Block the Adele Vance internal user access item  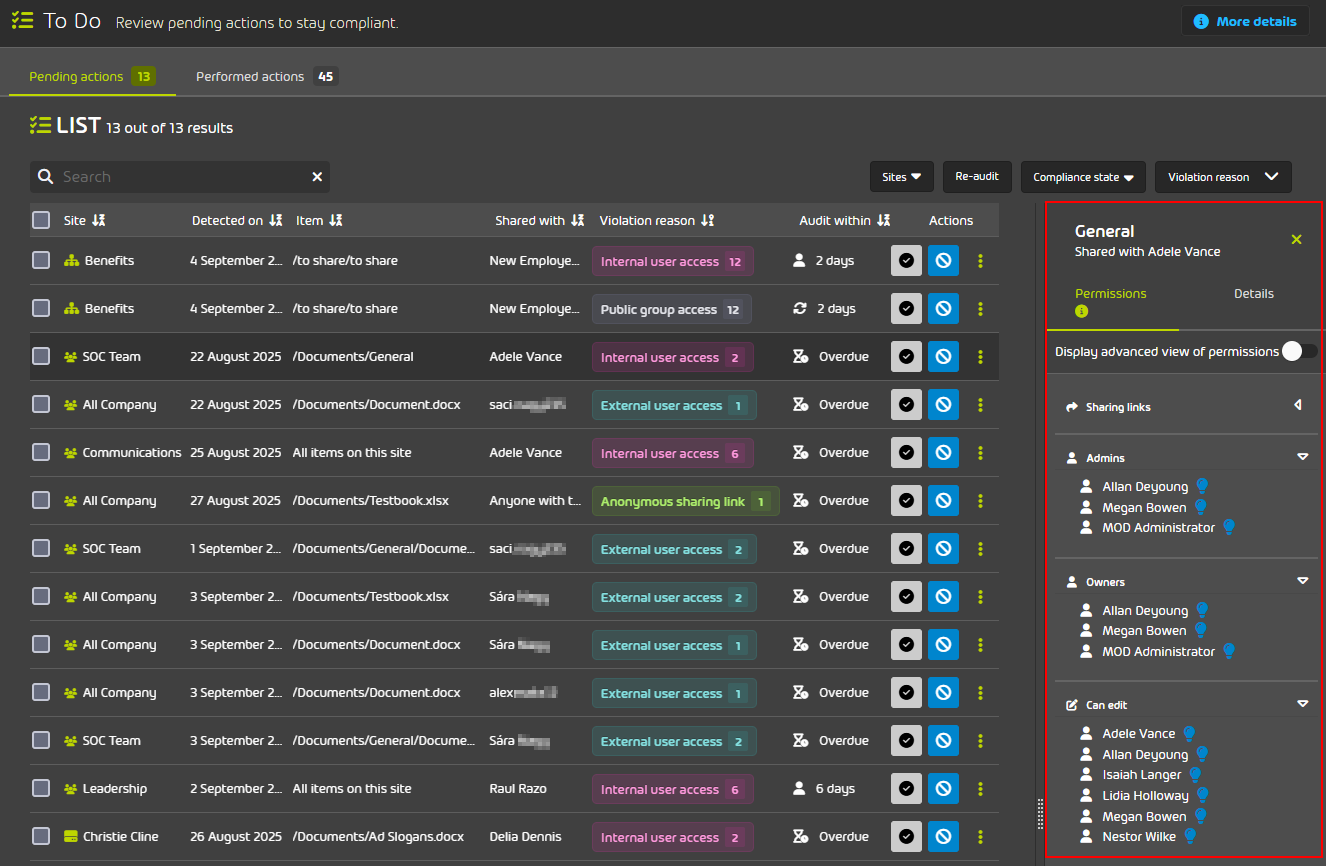point(943,356)
